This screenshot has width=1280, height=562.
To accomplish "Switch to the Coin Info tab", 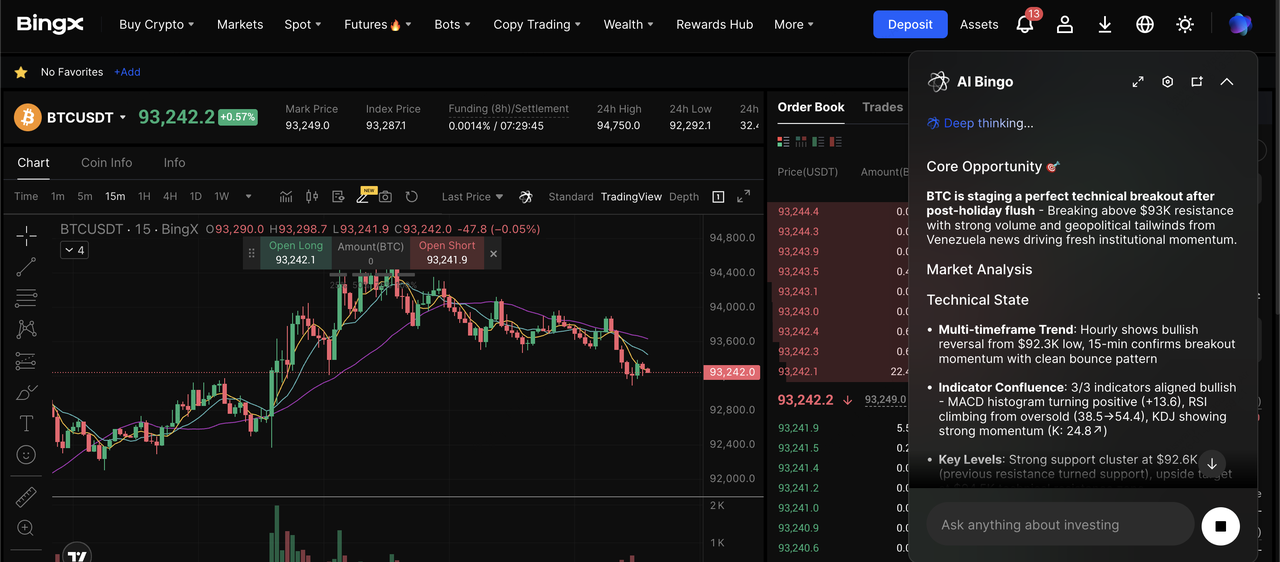I will pyautogui.click(x=107, y=163).
